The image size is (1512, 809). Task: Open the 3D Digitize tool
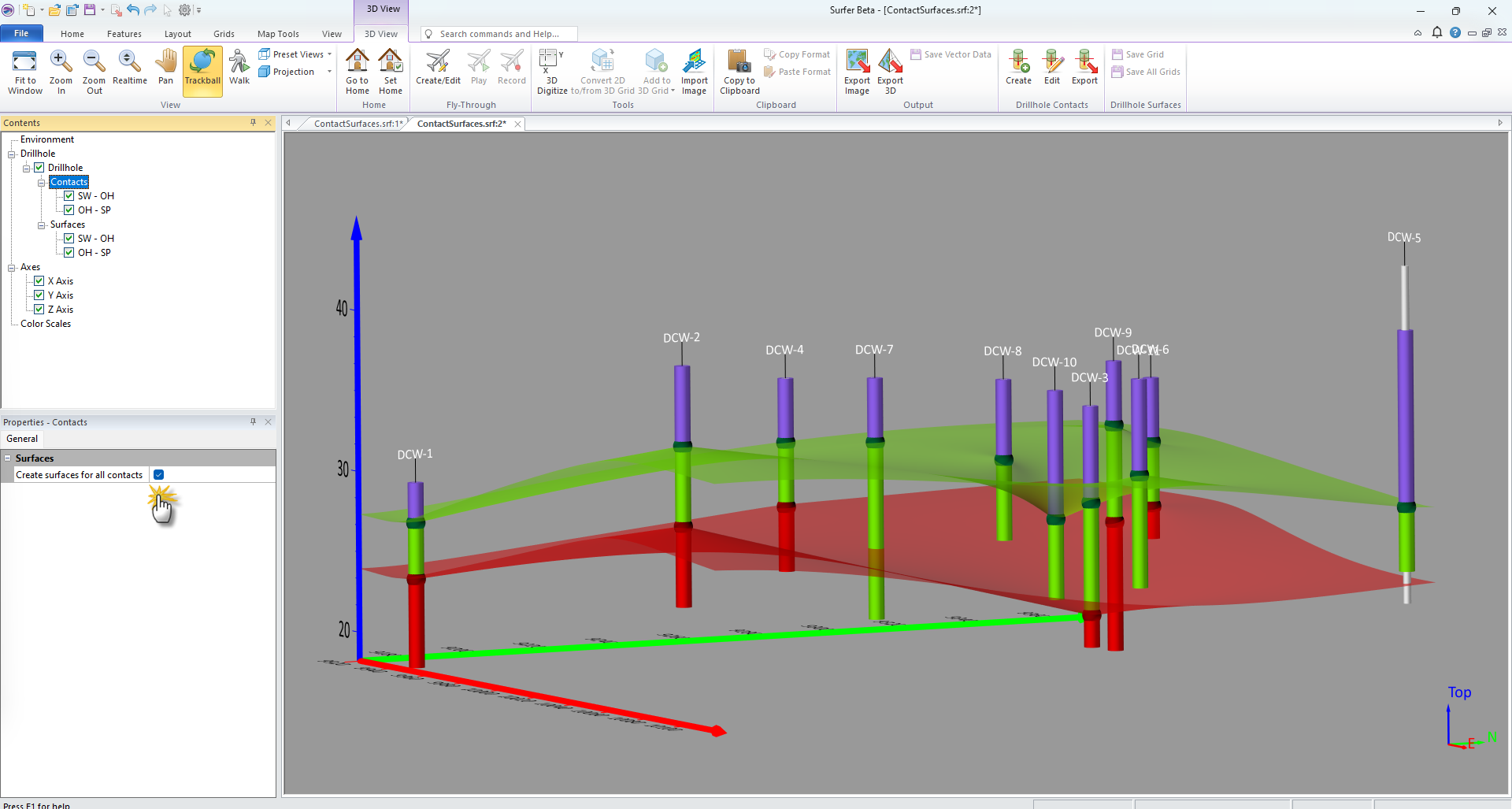pyautogui.click(x=552, y=71)
